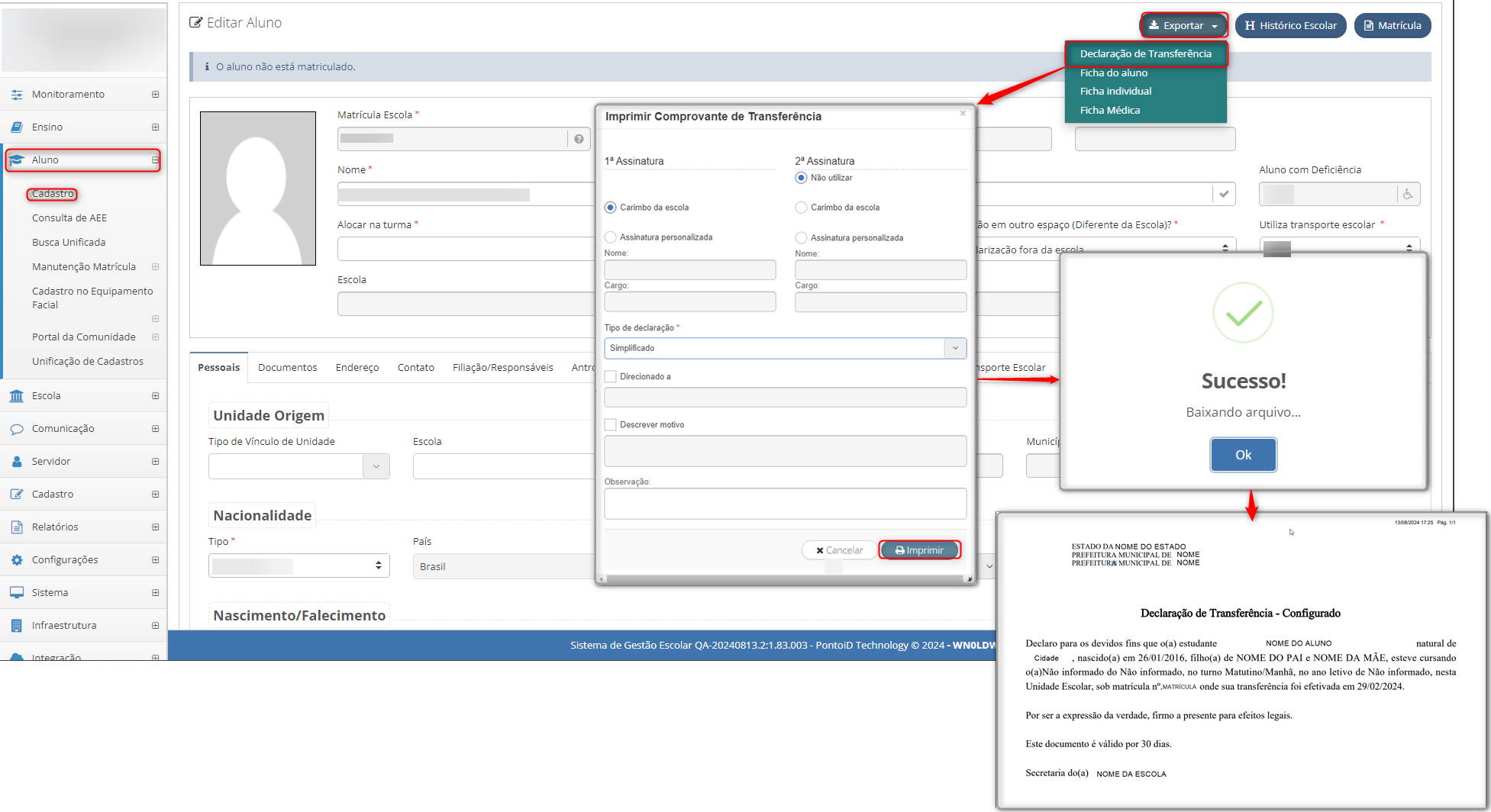1491x812 pixels.
Task: Open the Monitoramento sidebar icon
Action: [x=17, y=95]
